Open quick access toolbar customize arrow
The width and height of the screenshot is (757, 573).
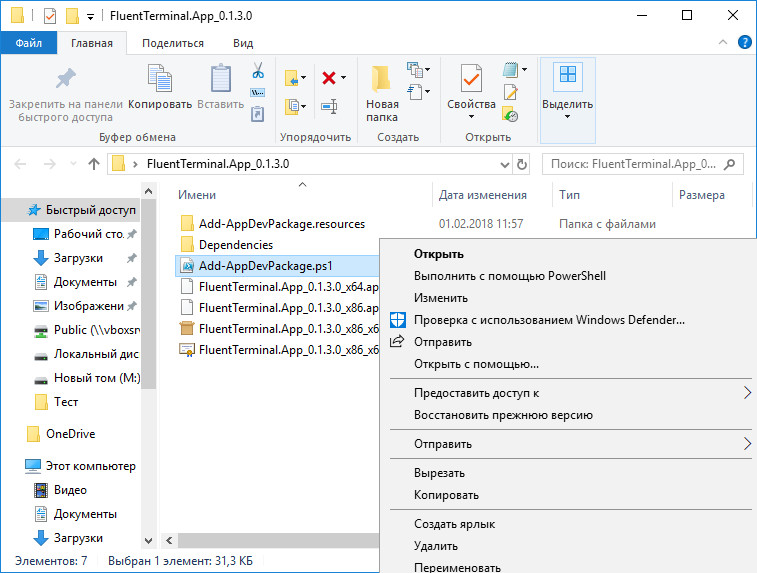pyautogui.click(x=90, y=17)
